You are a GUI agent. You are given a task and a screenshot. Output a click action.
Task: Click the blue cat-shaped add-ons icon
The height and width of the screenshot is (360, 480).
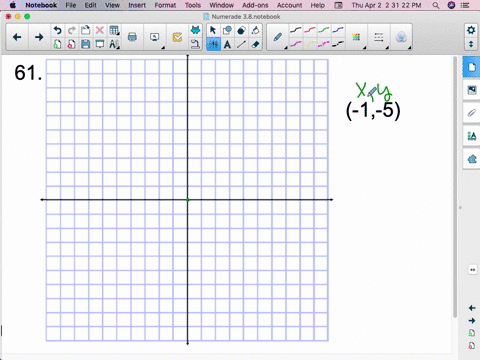pos(195,30)
